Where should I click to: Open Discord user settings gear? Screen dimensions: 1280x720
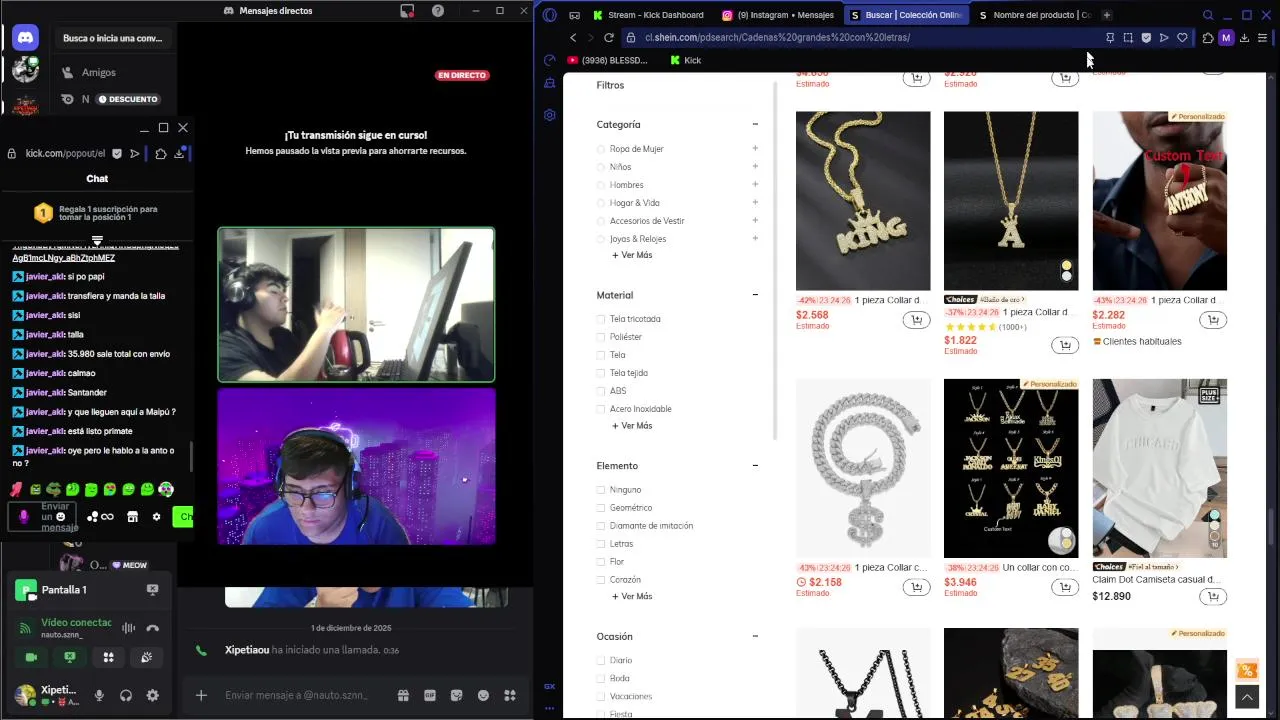(152, 696)
